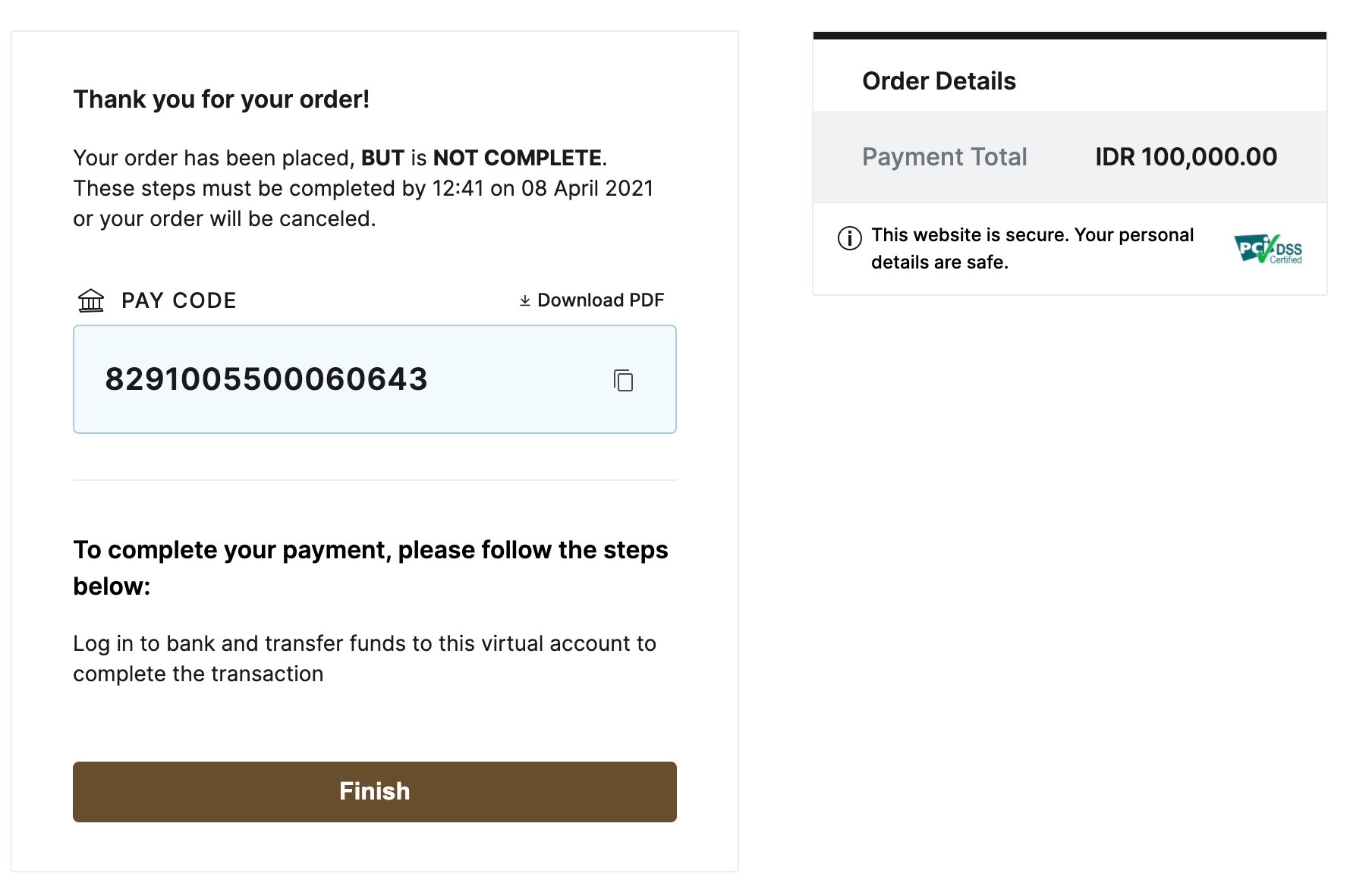
Task: Click the 'Thank you for your order!' heading
Action: pos(222,99)
